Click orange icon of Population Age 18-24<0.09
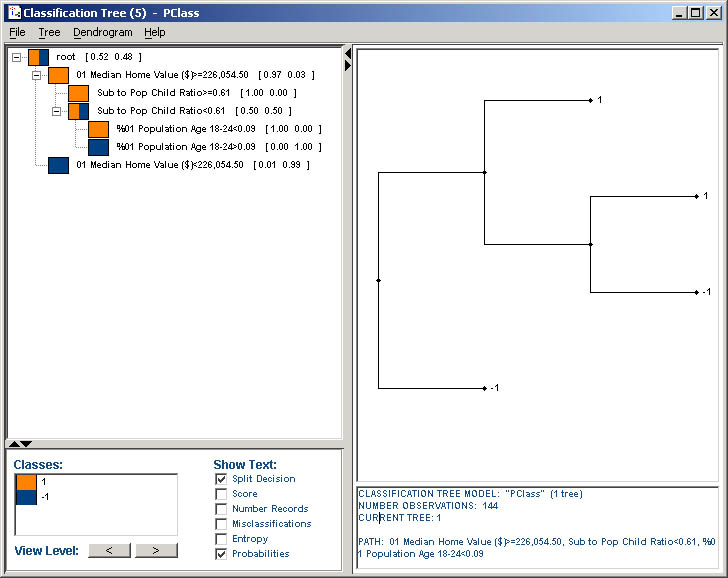Viewport: 728px width, 578px height. (x=98, y=129)
